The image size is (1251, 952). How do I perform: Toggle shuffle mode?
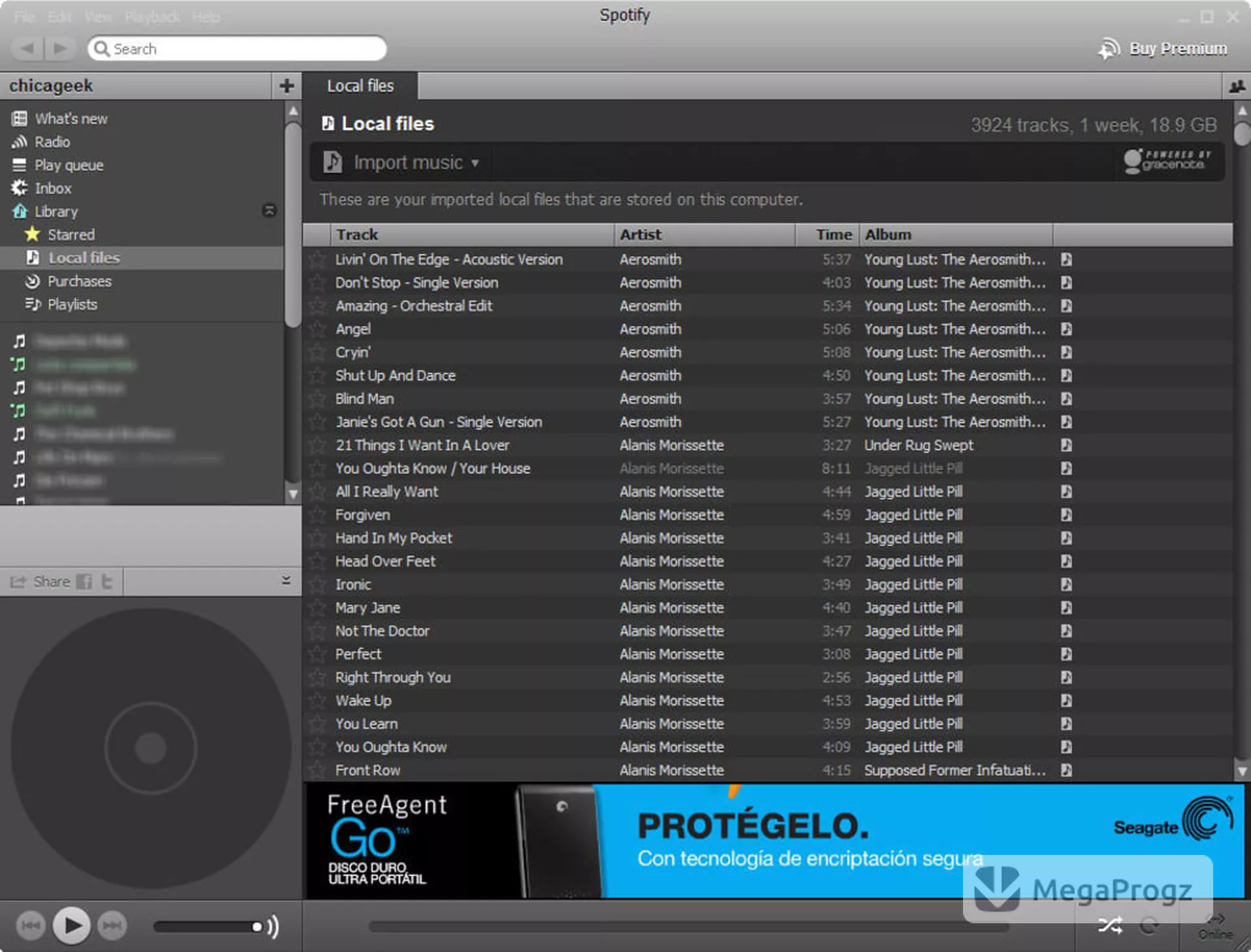[1110, 925]
